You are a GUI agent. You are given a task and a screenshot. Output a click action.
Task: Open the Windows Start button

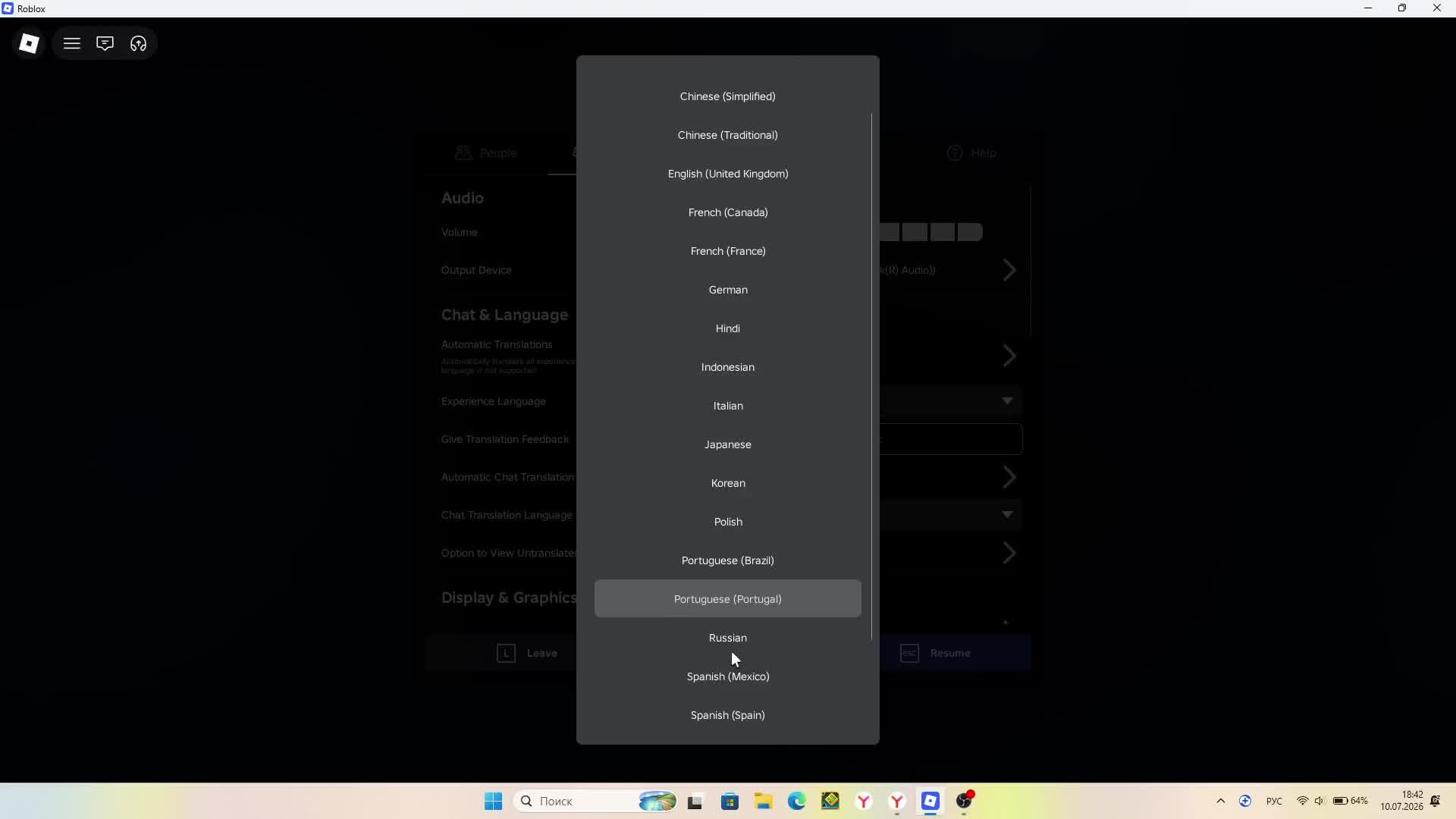[x=493, y=801]
